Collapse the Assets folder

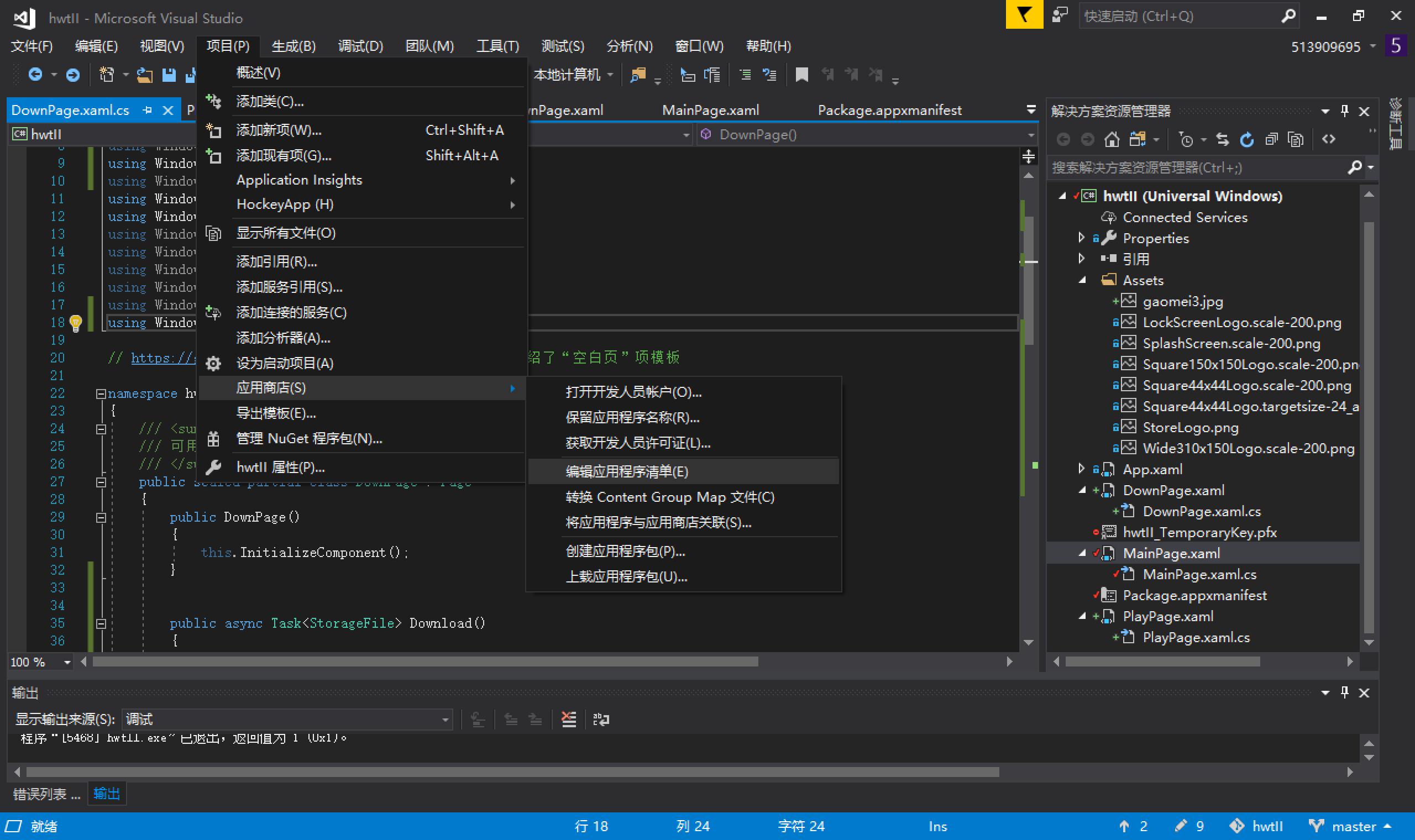[1082, 280]
